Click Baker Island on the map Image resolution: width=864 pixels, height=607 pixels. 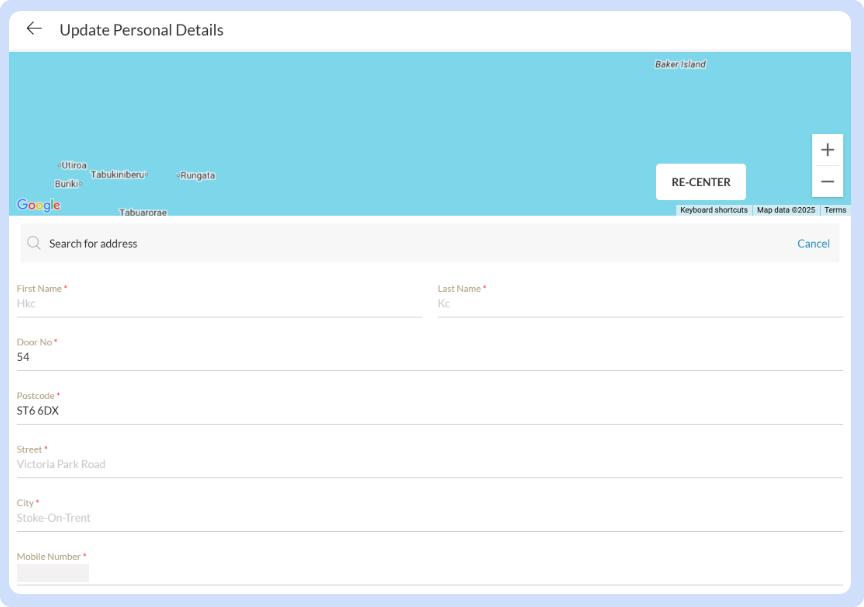coord(680,64)
